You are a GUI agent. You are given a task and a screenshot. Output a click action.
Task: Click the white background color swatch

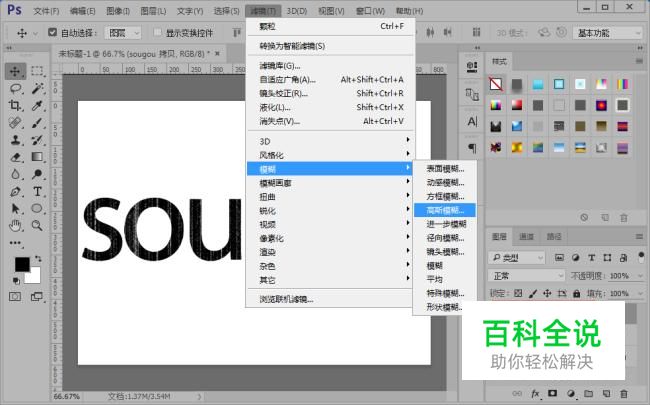pos(34,277)
